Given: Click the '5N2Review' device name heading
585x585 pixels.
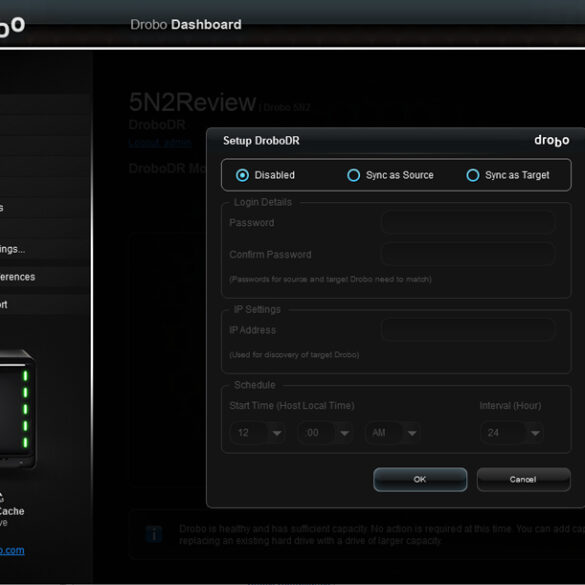Looking at the screenshot, I should tap(193, 102).
